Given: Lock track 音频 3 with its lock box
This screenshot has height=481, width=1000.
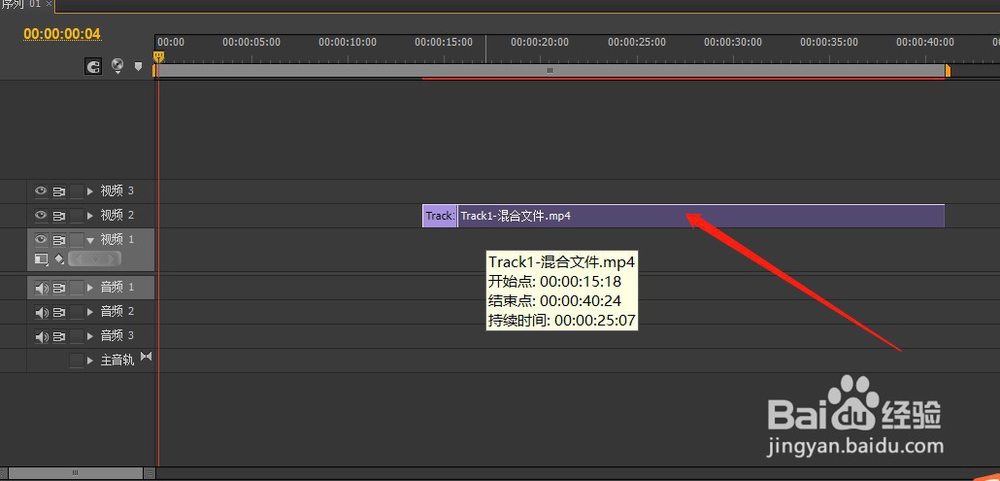Looking at the screenshot, I should point(77,336).
